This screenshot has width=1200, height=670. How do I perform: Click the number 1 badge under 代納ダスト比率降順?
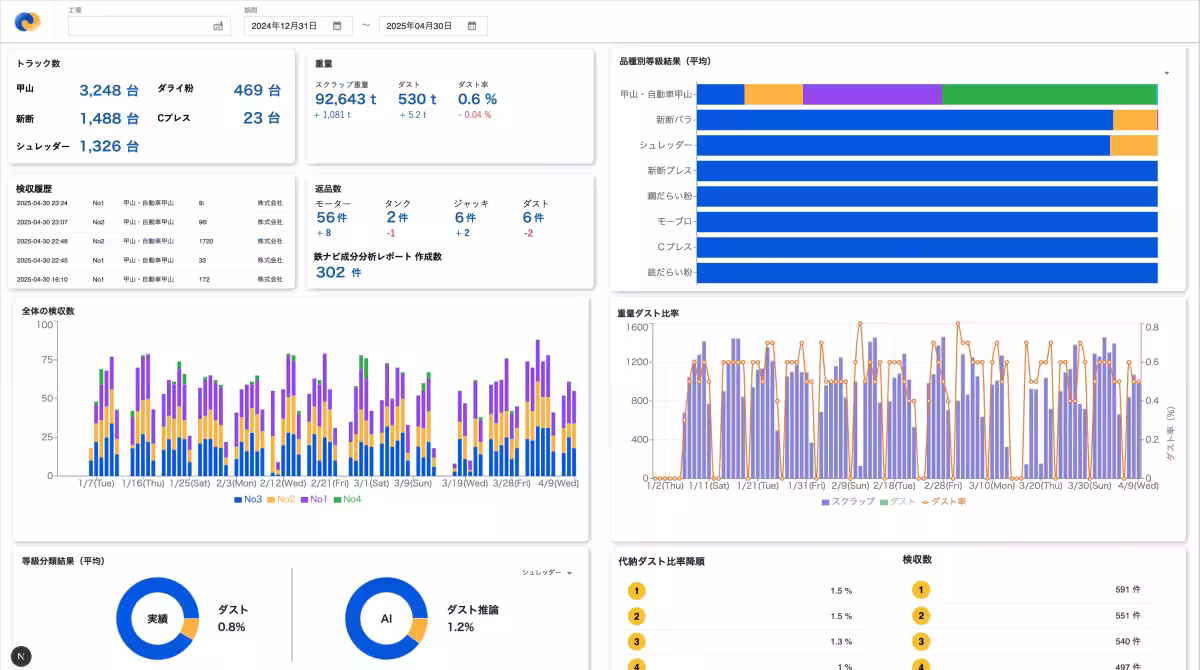[635, 590]
